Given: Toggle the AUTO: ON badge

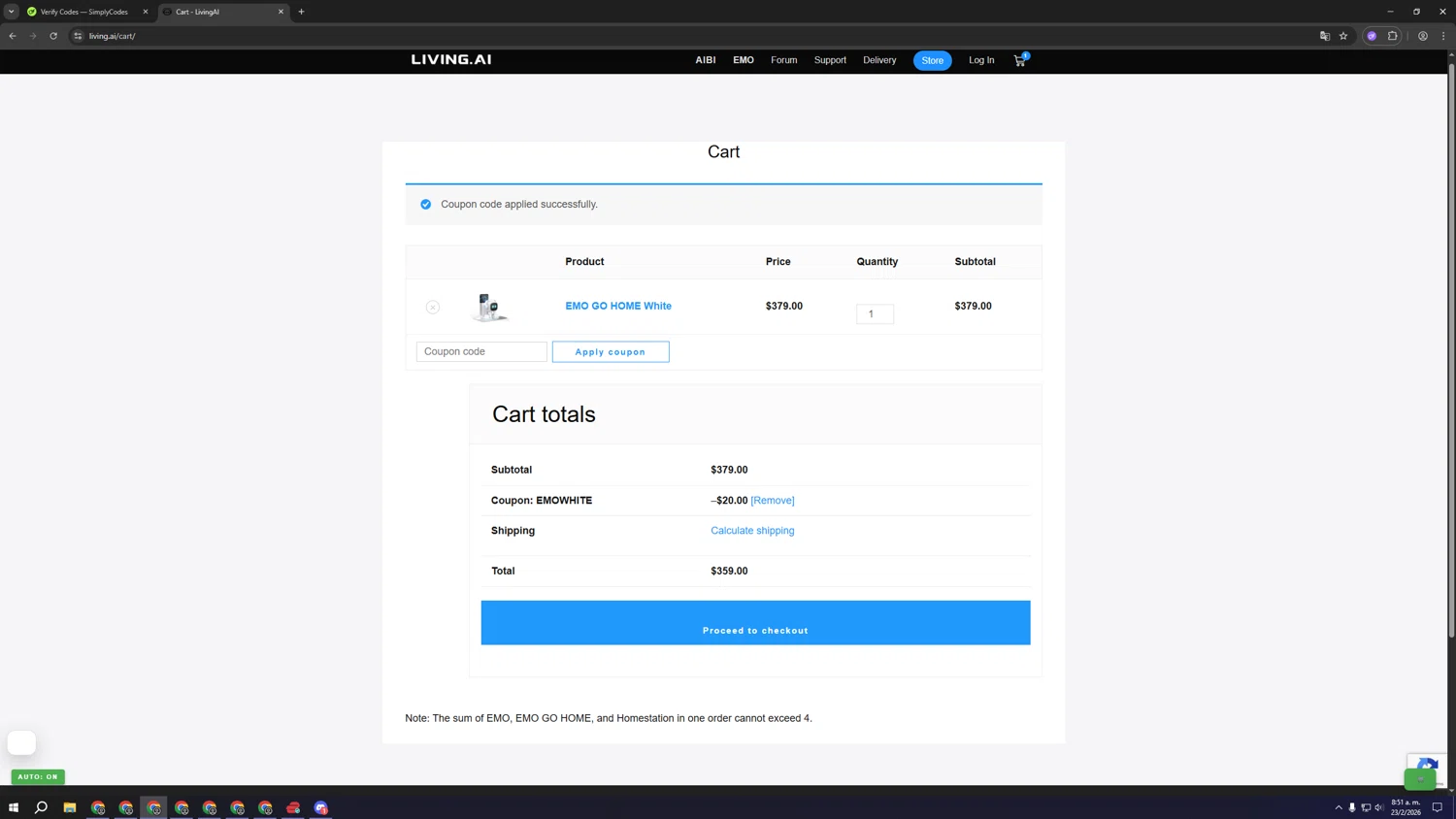Looking at the screenshot, I should point(38,776).
